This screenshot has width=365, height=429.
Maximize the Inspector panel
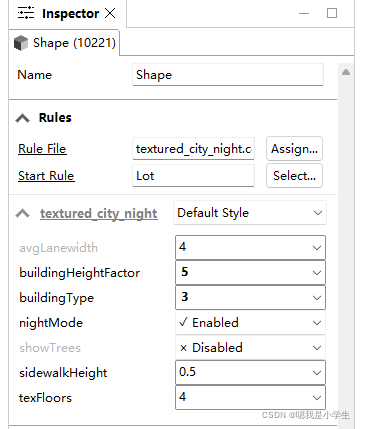(x=332, y=13)
